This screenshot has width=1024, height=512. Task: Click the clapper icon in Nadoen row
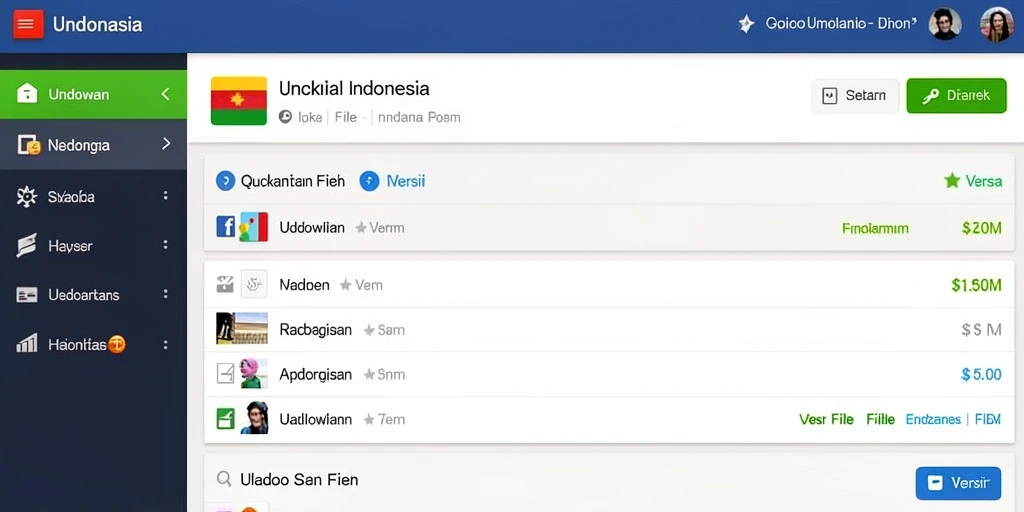pos(225,284)
